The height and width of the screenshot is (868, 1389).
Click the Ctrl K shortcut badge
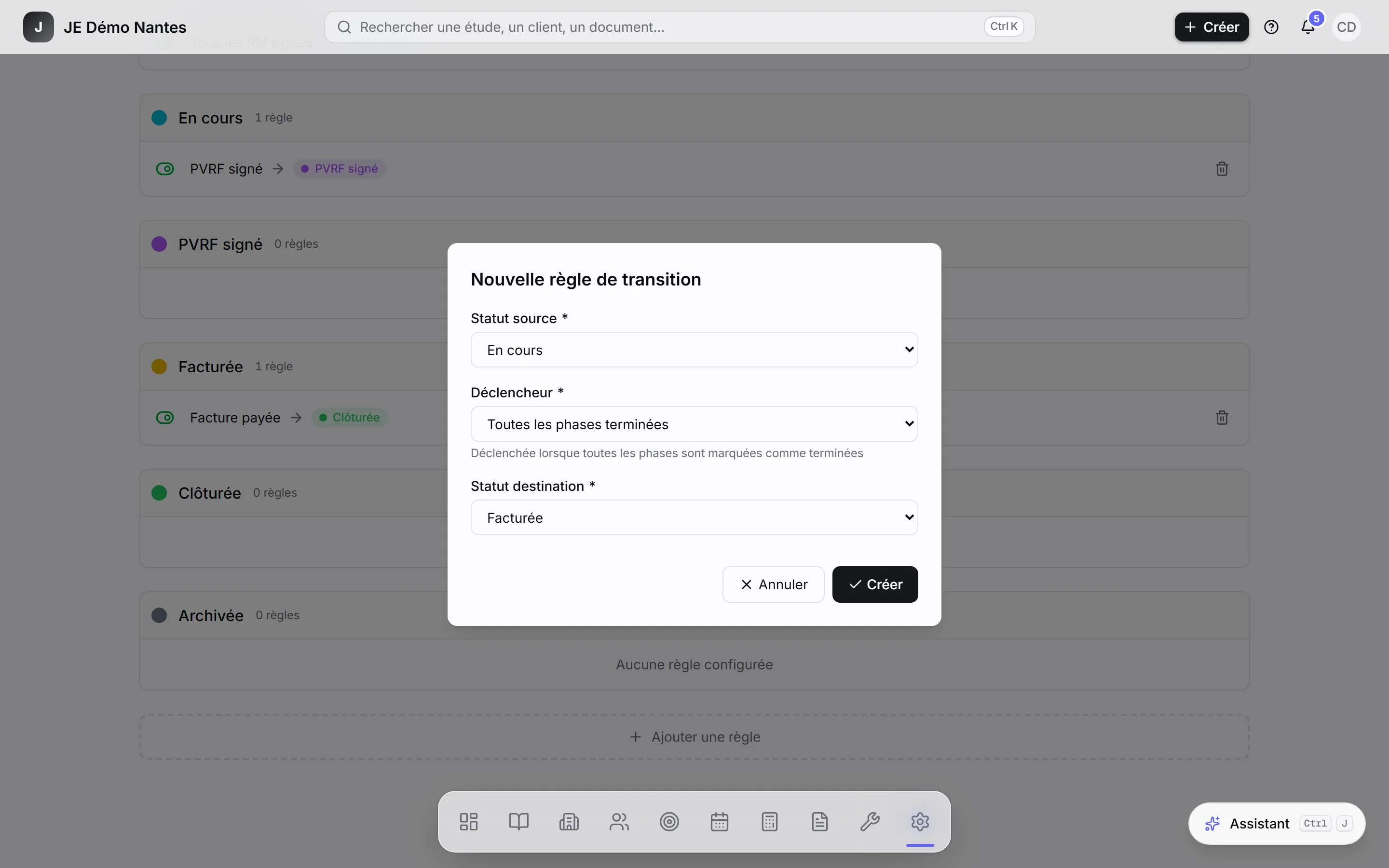point(1004,27)
